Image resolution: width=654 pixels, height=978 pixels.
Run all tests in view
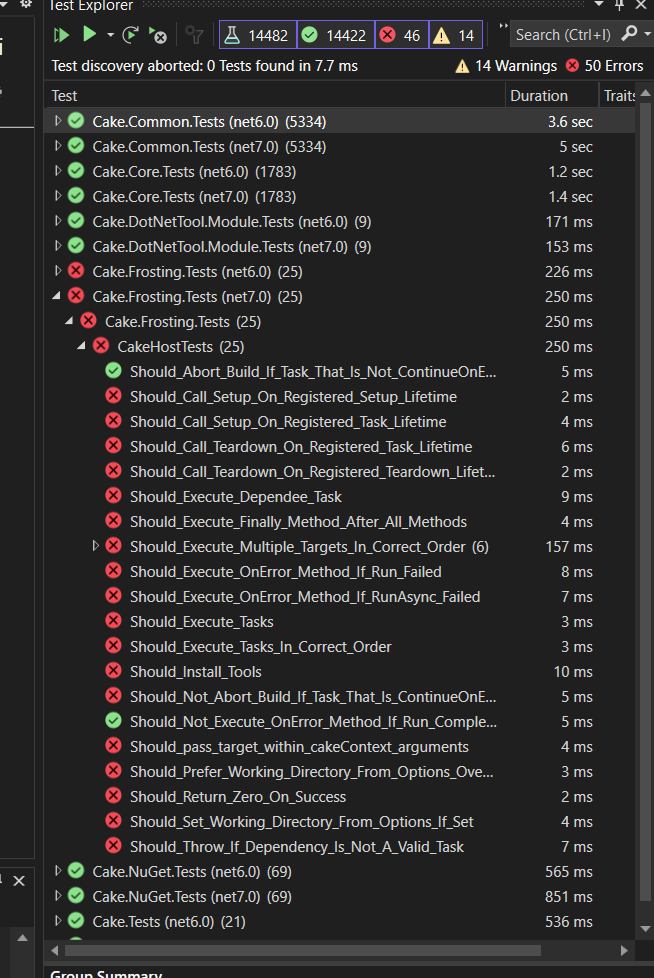[61, 35]
